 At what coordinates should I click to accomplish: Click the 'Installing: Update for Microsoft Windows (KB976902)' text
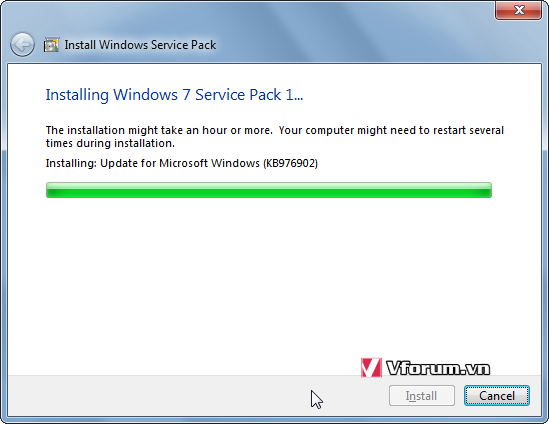182,163
